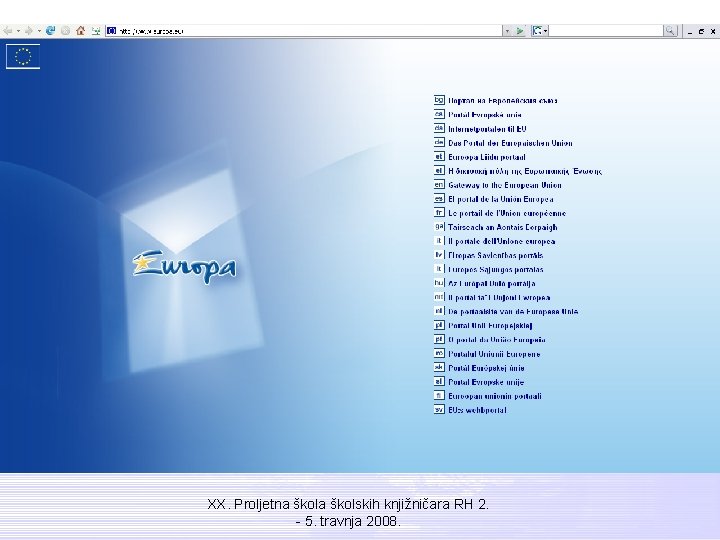
Task: Open 'El portal de la Unión Europea' link
Action: click(501, 199)
